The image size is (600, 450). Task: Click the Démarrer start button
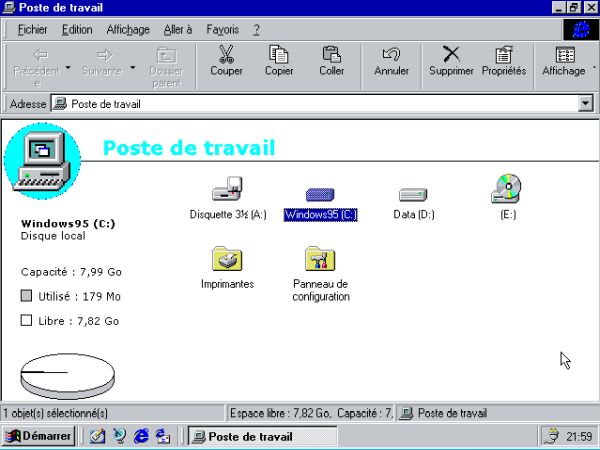coord(38,436)
